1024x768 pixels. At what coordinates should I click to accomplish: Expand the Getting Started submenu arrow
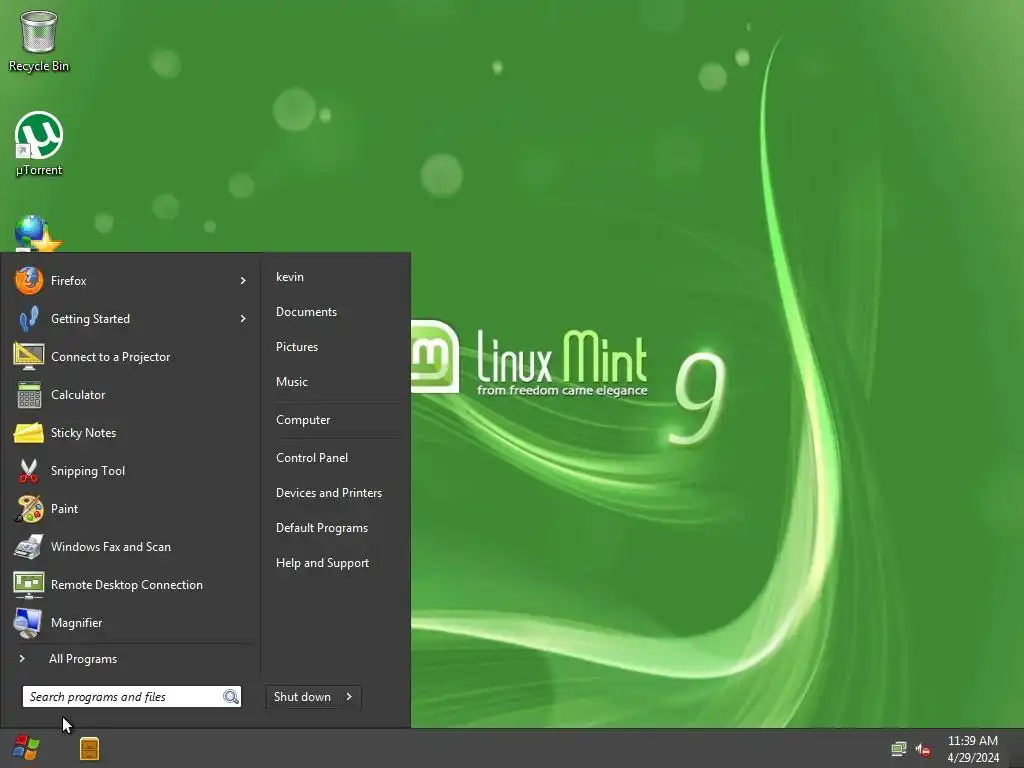click(243, 319)
